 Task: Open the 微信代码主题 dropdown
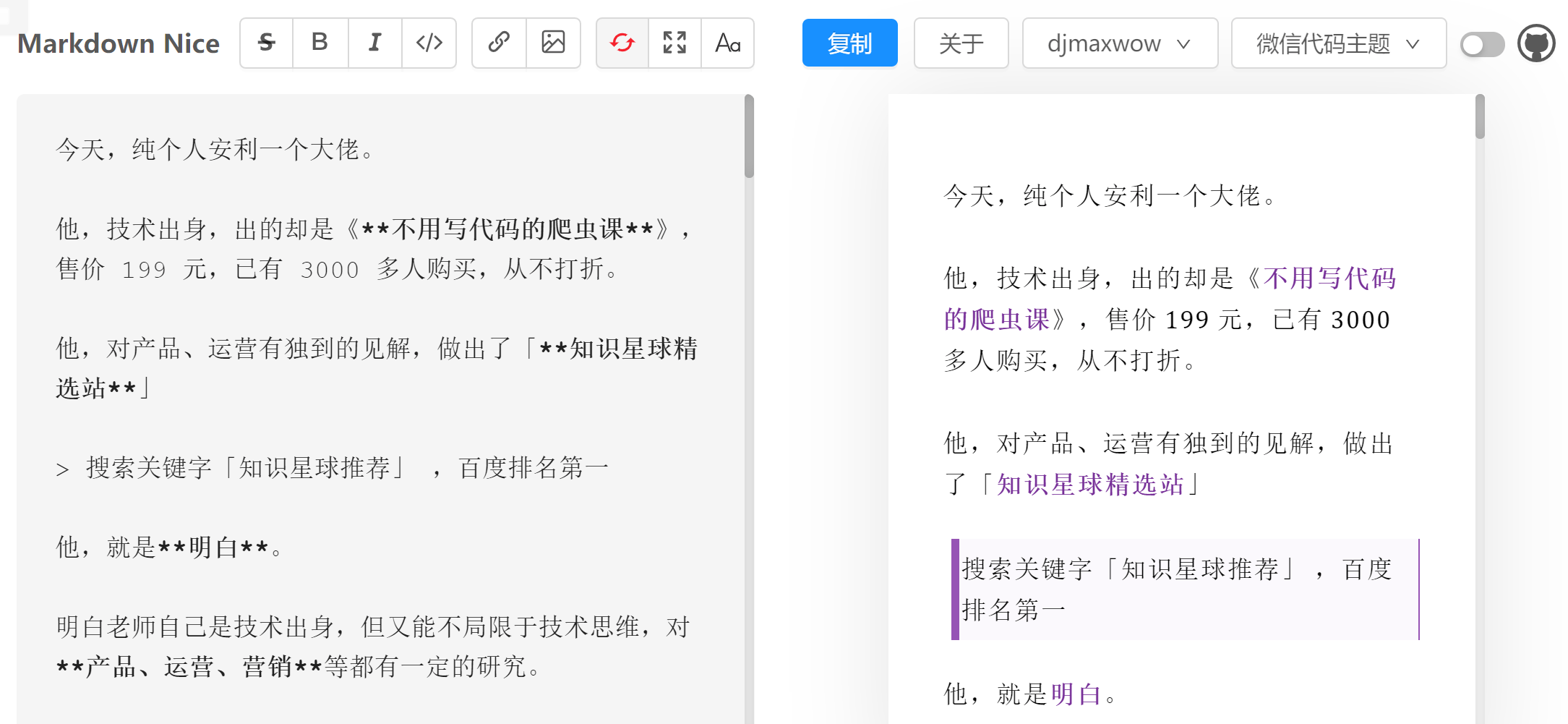(x=1339, y=43)
